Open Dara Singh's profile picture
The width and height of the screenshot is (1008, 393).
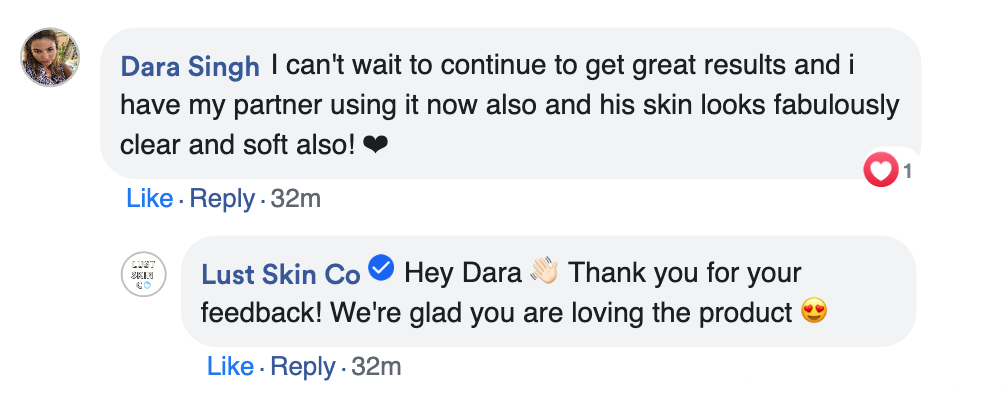(50, 57)
